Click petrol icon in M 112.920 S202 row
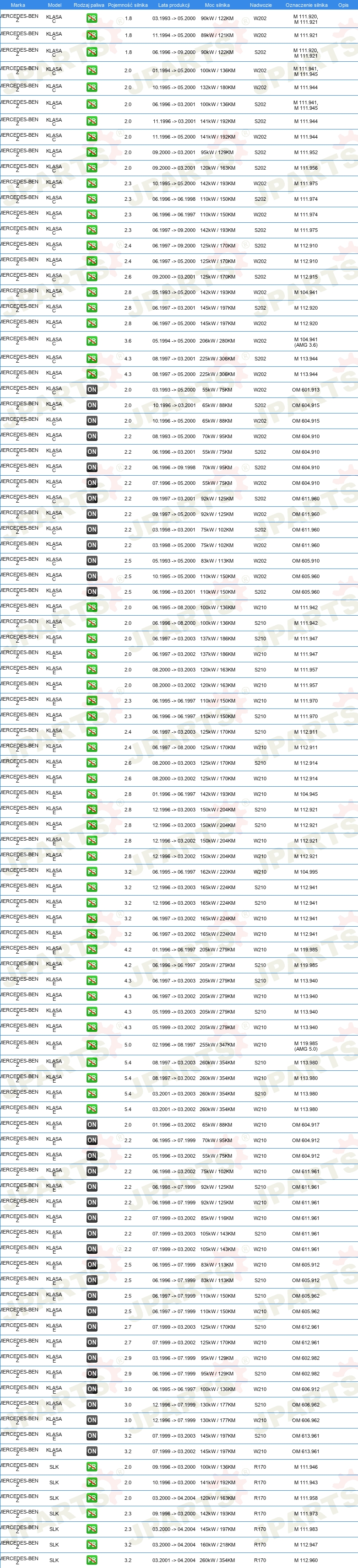Viewport: 358px width, 1568px height. pyautogui.click(x=92, y=307)
